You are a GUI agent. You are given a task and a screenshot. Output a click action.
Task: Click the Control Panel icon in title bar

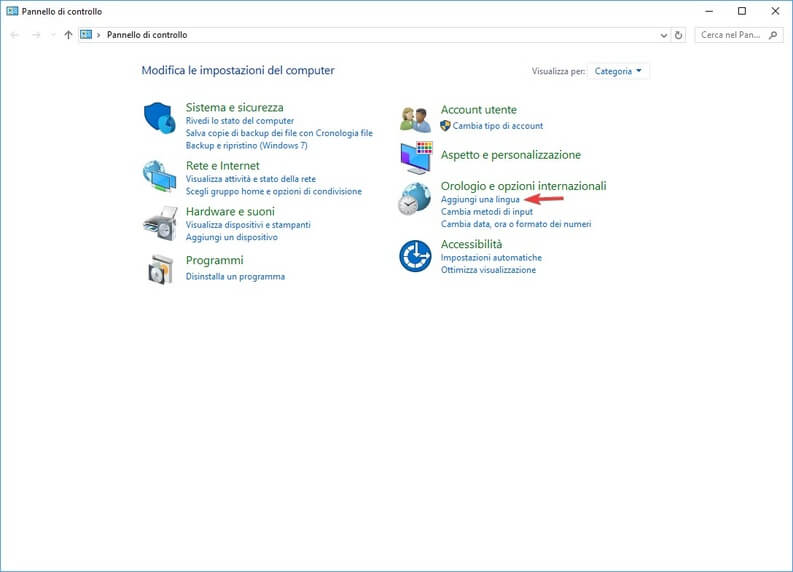point(12,11)
